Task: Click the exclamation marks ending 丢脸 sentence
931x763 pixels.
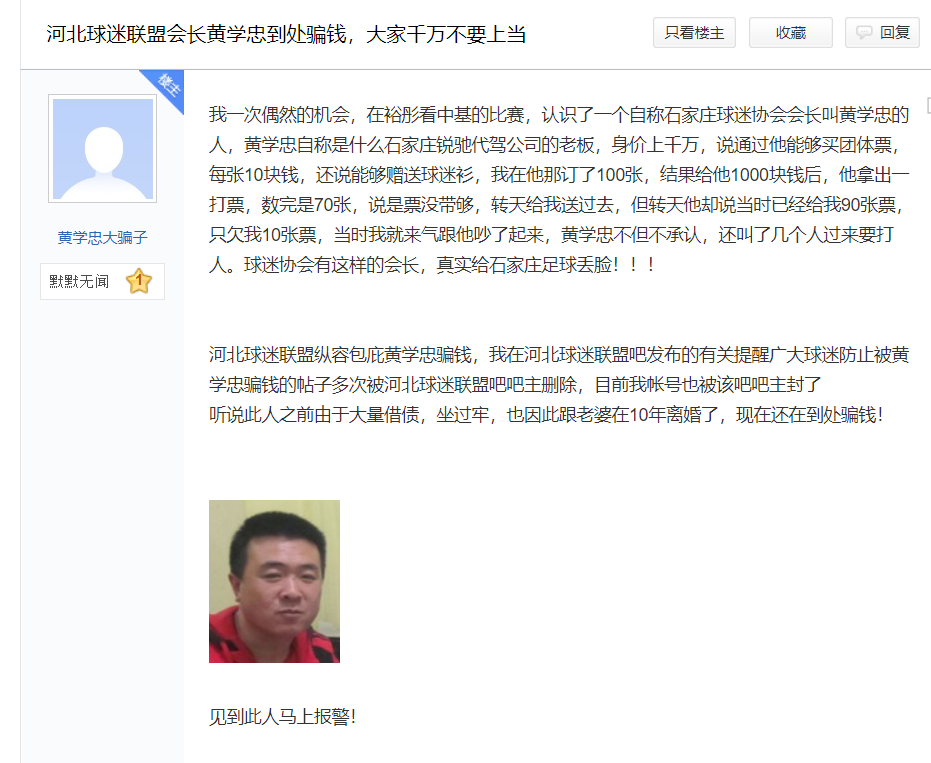Action: coord(634,265)
